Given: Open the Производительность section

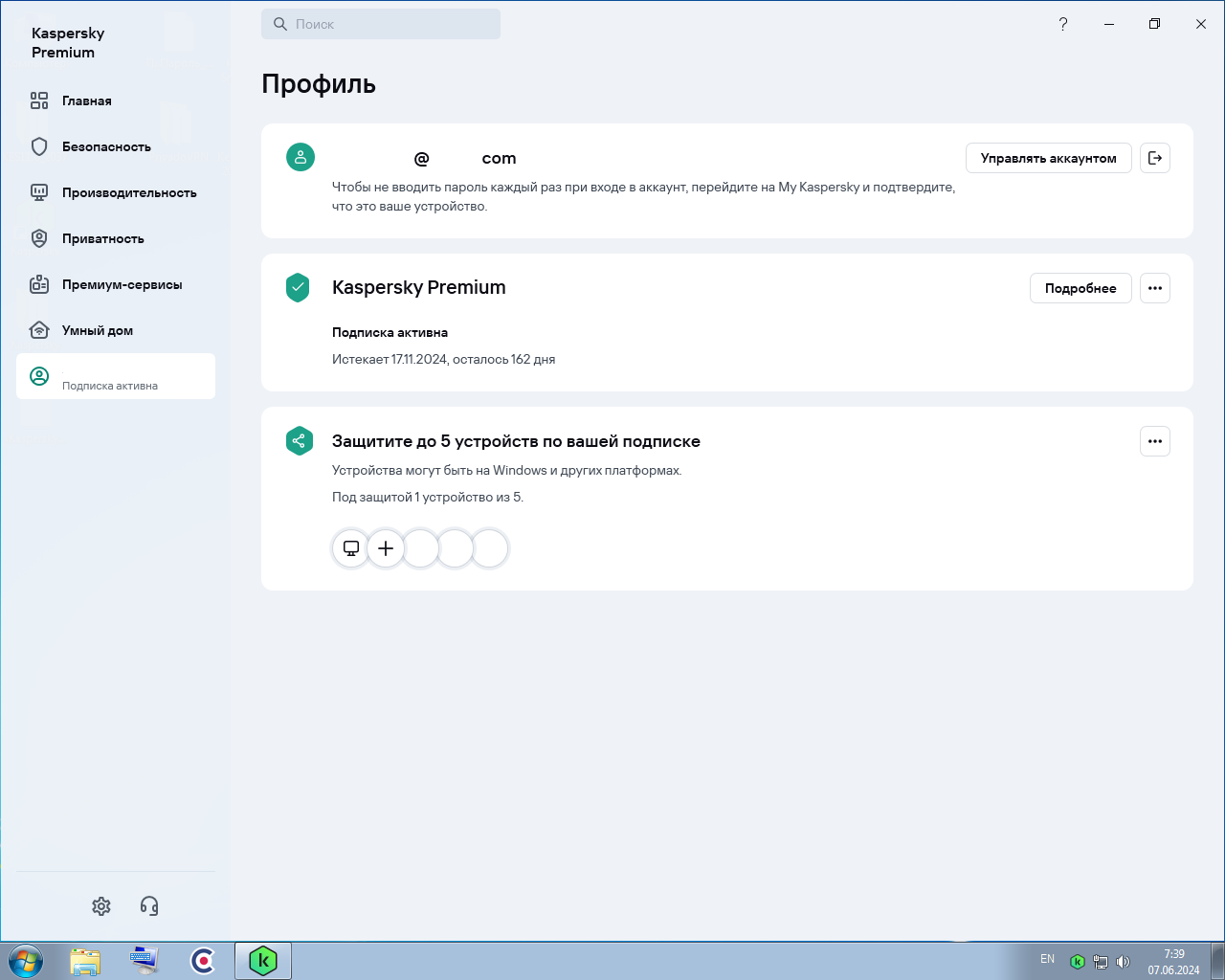Looking at the screenshot, I should coord(116,192).
